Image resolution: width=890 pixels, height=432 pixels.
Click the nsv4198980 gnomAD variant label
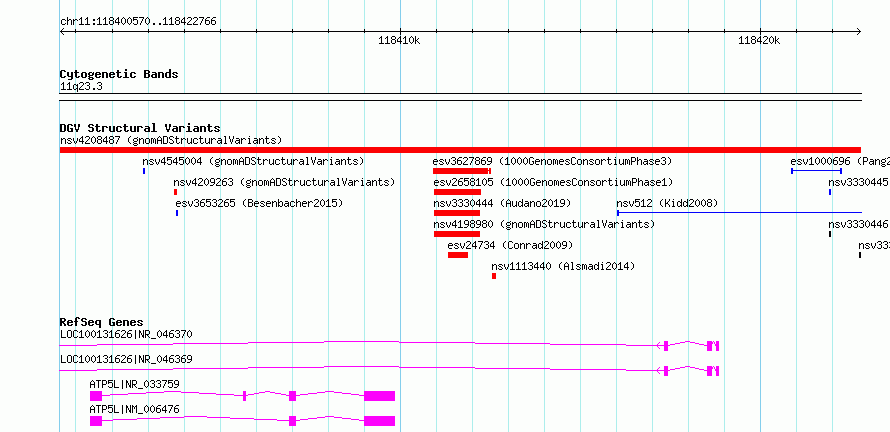pos(544,224)
